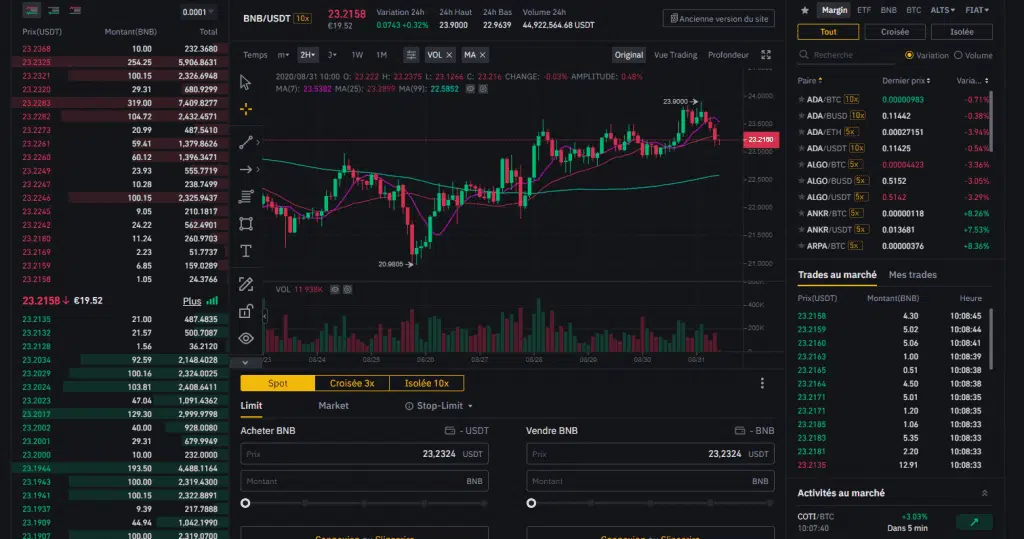
Task: Filter margin pairs by Tout
Action: (828, 32)
